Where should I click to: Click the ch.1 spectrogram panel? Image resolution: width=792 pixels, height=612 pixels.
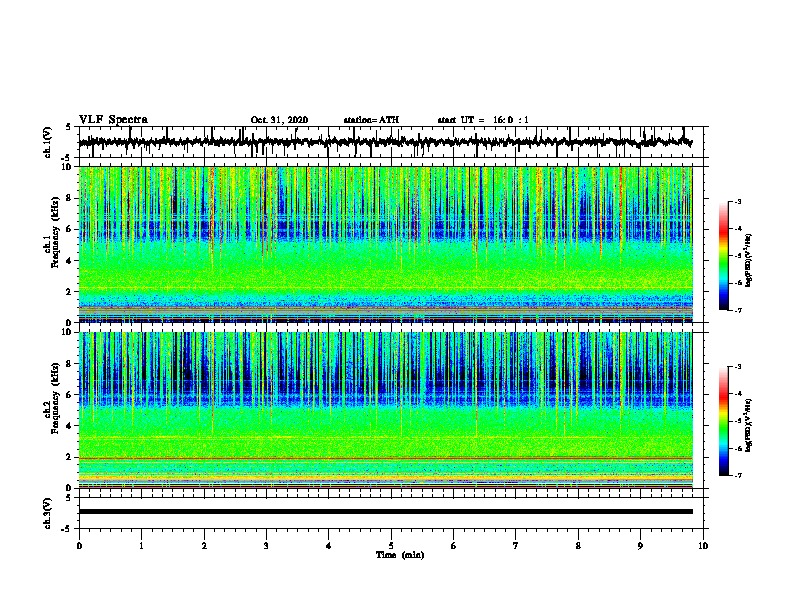386,244
